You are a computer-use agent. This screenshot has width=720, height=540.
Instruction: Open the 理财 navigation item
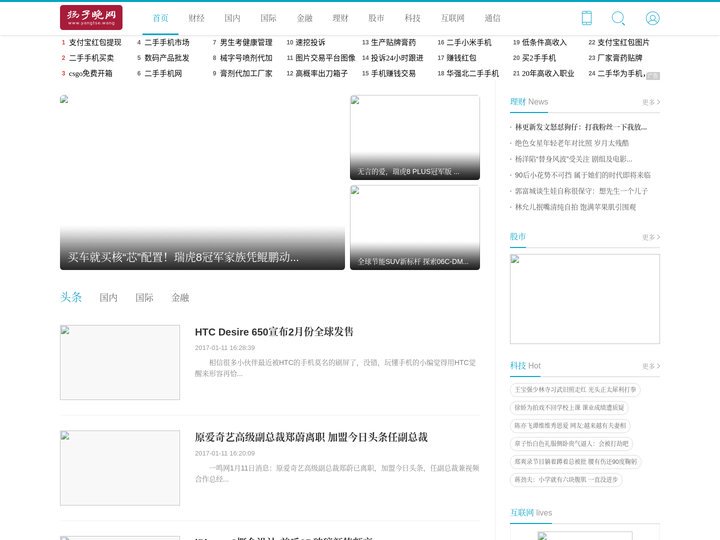click(x=340, y=18)
